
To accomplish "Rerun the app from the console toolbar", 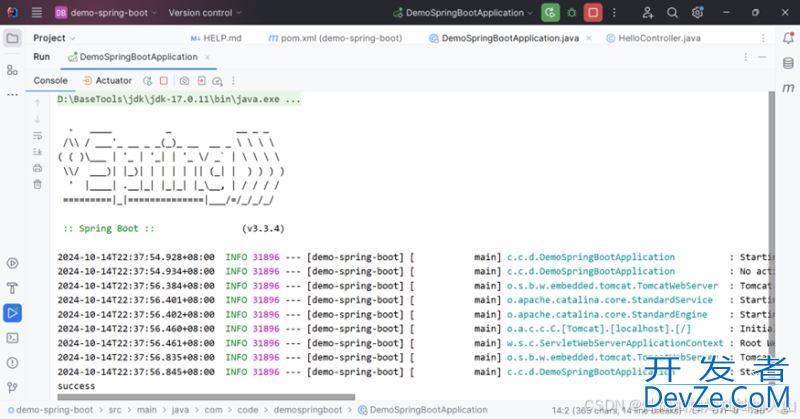I will tap(147, 81).
